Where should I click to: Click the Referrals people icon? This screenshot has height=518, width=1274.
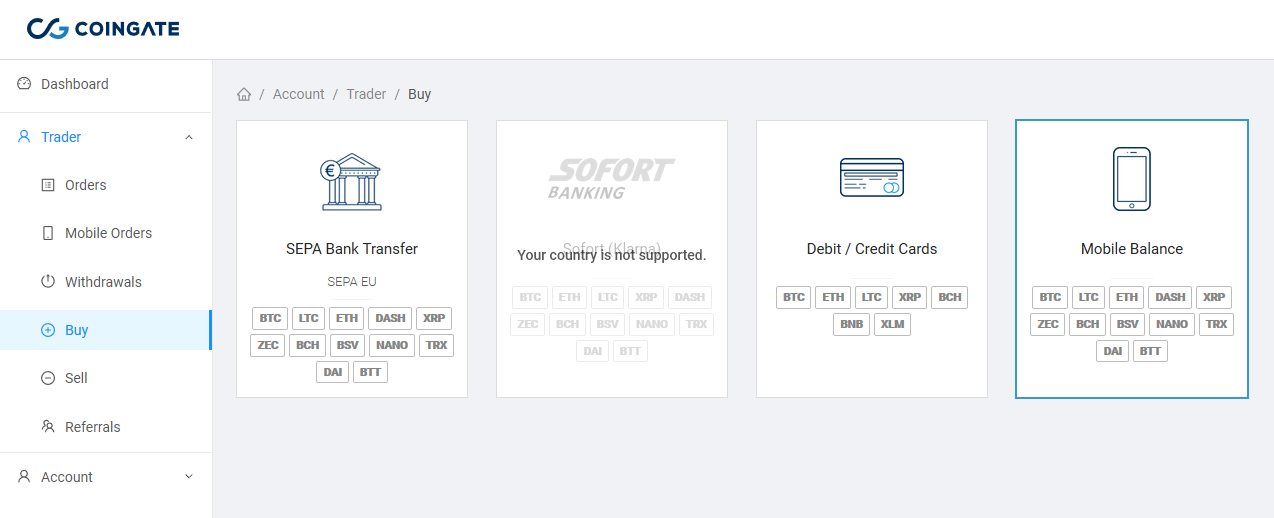pyautogui.click(x=48, y=427)
